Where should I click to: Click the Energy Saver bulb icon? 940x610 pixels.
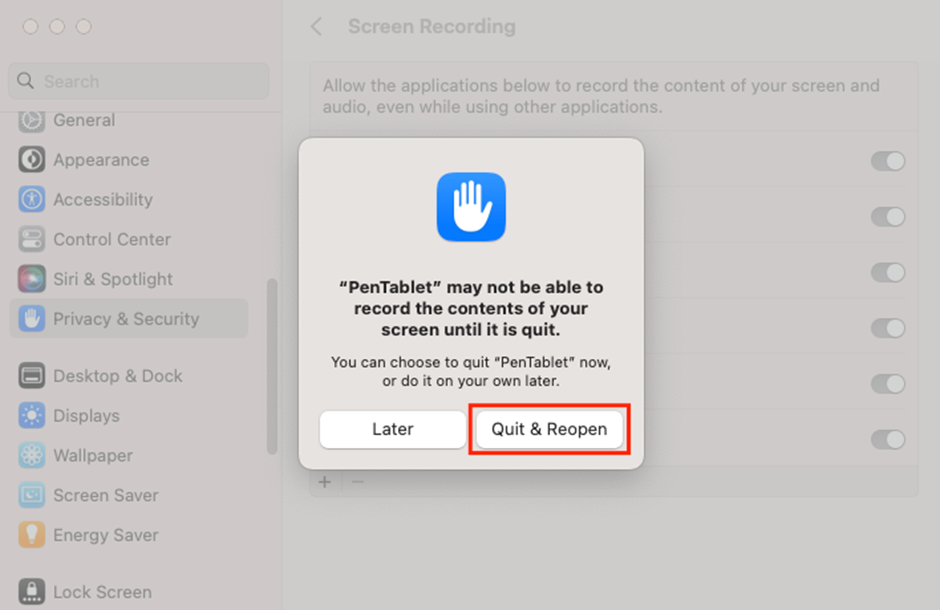pos(32,535)
